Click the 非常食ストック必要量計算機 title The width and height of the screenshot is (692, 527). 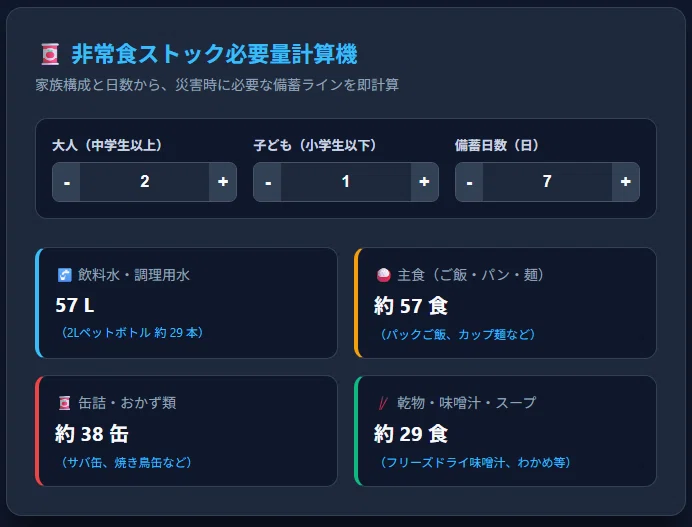coord(214,54)
